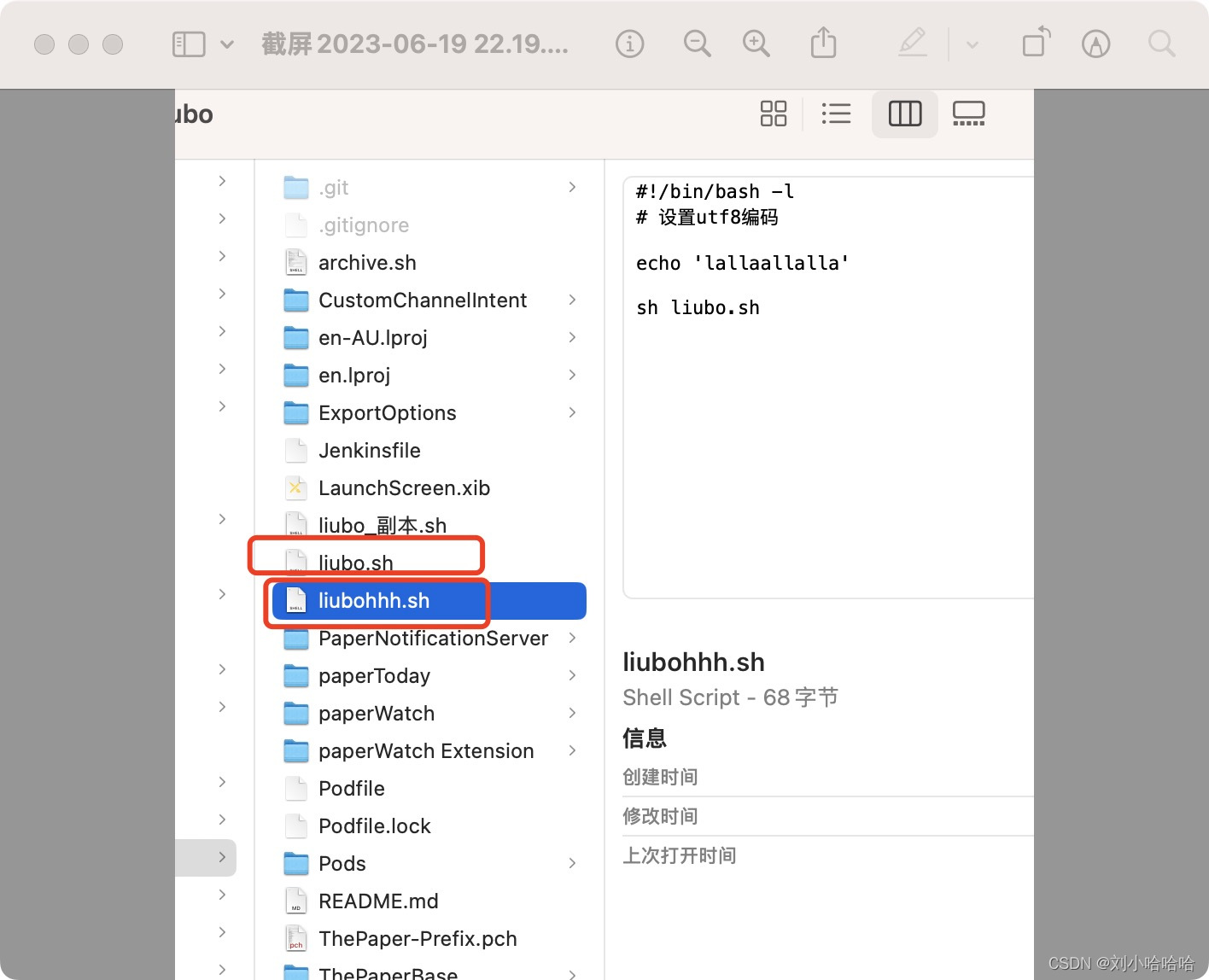Image resolution: width=1209 pixels, height=980 pixels.
Task: Select ThePaper-Prefix.pch
Action: tap(418, 939)
